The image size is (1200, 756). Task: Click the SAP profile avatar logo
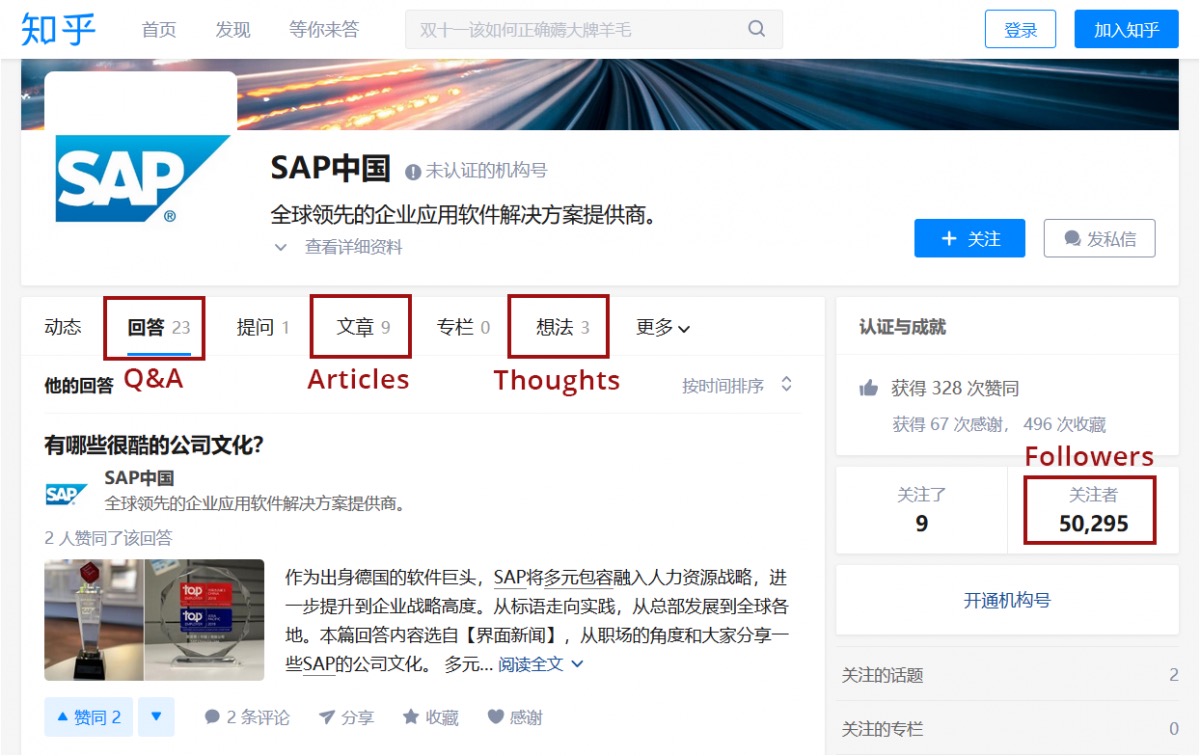click(x=141, y=178)
